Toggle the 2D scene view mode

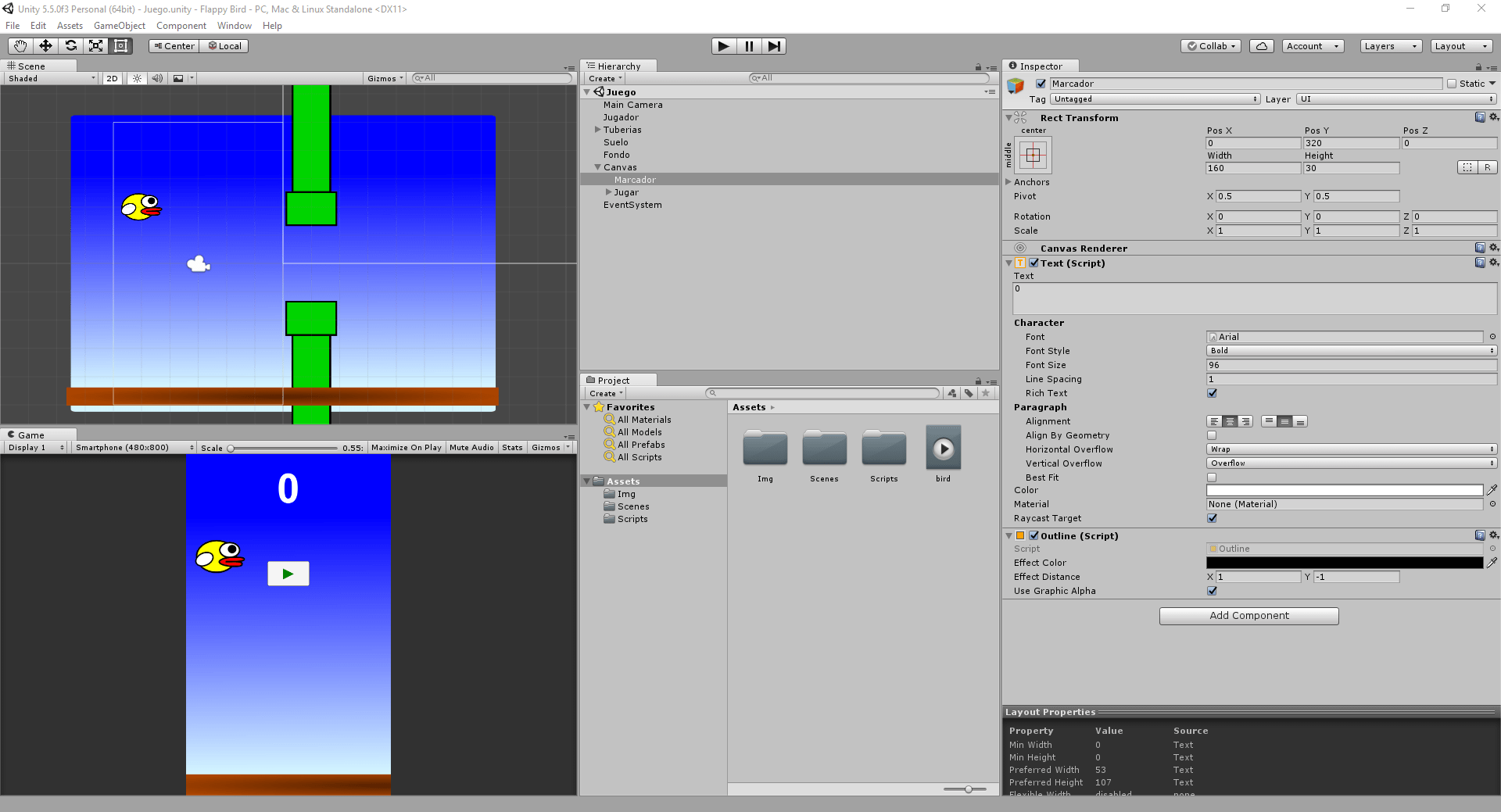pos(112,78)
